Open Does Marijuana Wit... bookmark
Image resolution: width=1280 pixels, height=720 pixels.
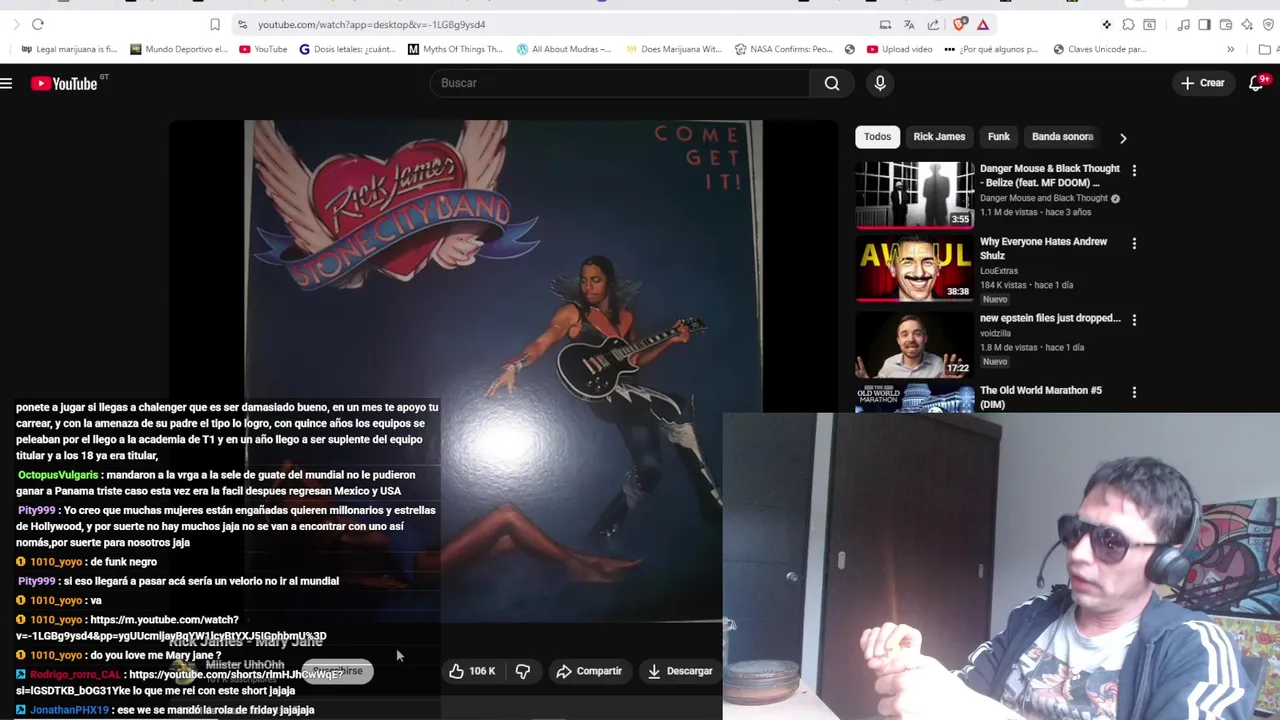point(674,49)
